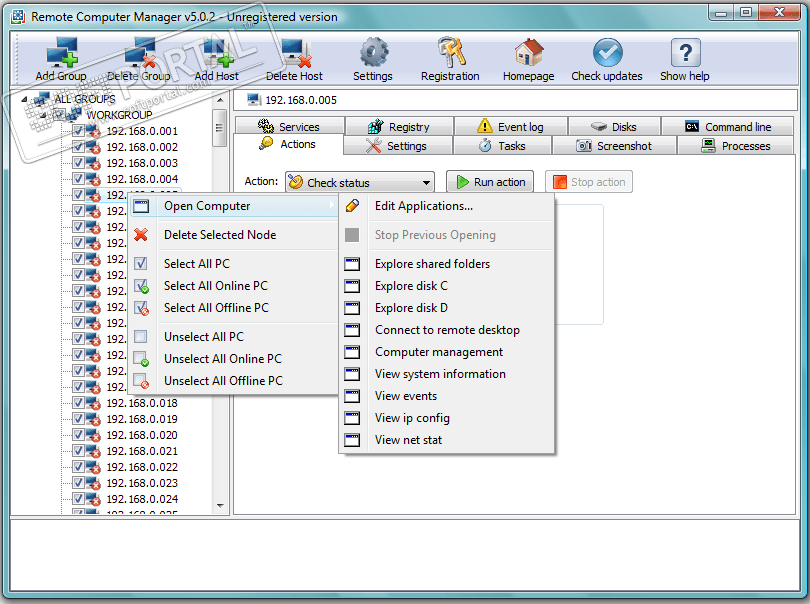
Task: Click the window icon beside View events
Action: coord(352,396)
